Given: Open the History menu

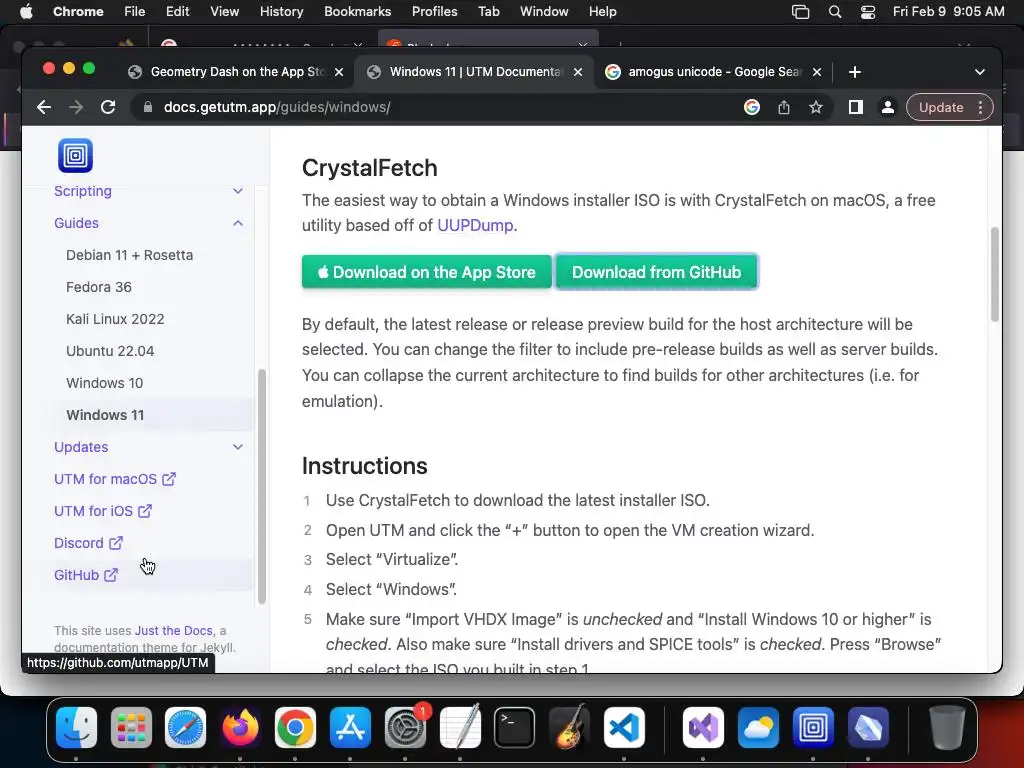Looking at the screenshot, I should coord(281,12).
